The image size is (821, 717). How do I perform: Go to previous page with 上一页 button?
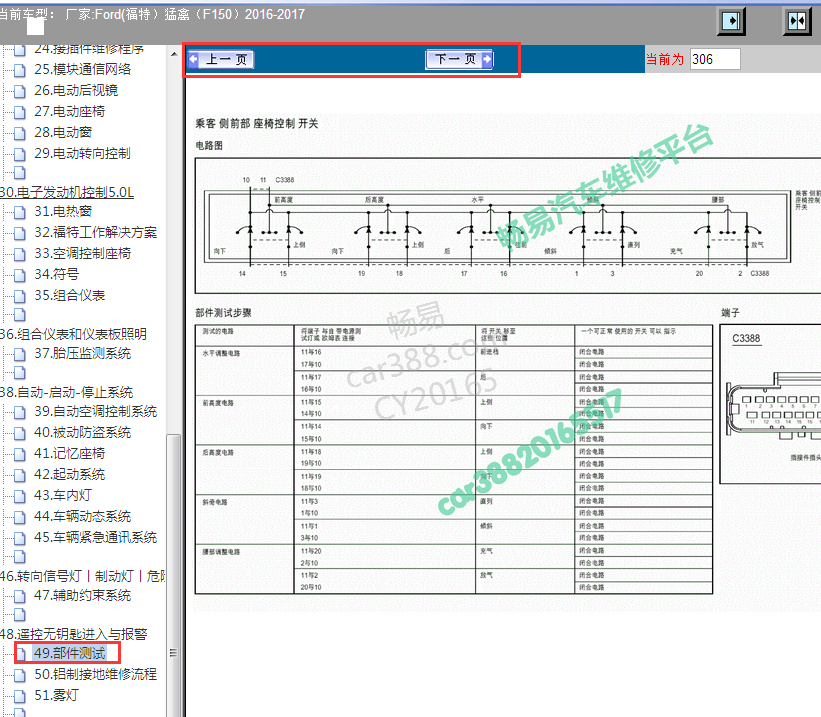(221, 59)
